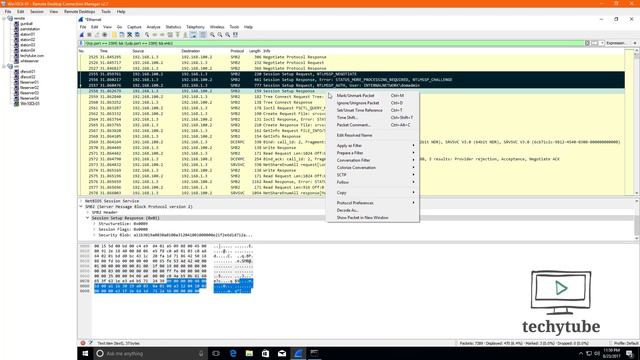Select Show Packet in New Window
This screenshot has height=360, width=640.
(373, 218)
